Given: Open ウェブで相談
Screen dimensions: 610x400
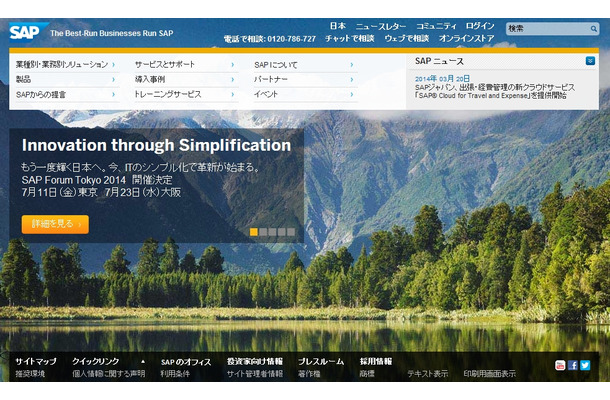Looking at the screenshot, I should point(407,38).
